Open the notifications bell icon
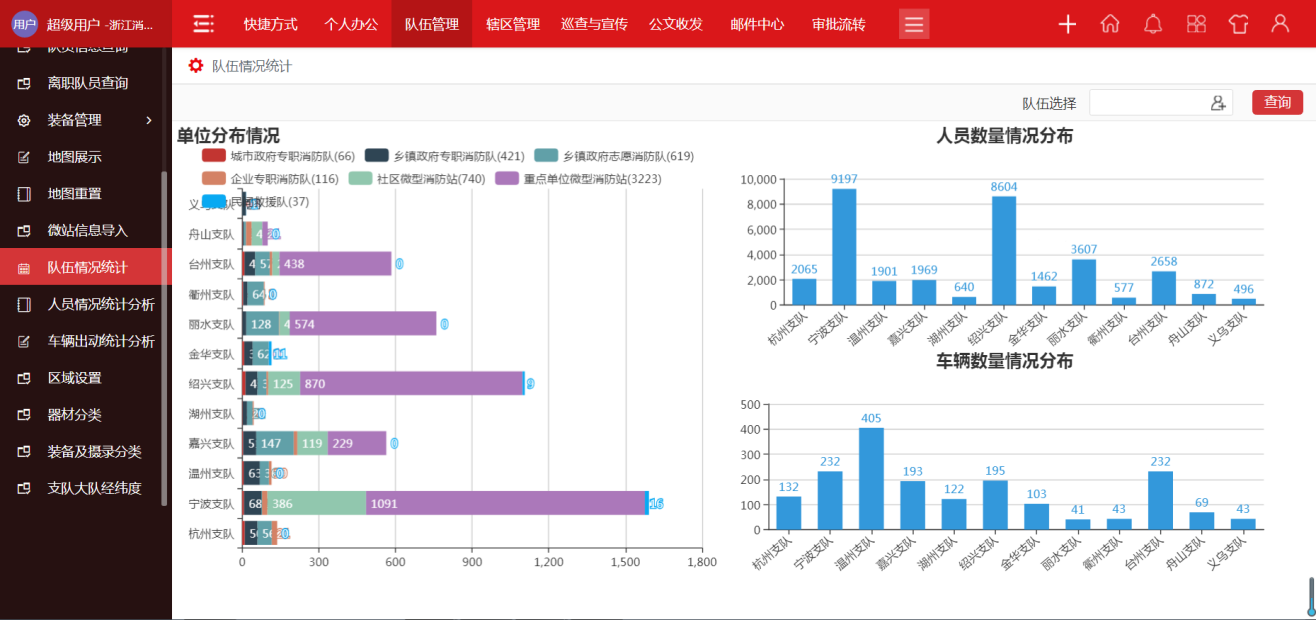 pos(1153,24)
